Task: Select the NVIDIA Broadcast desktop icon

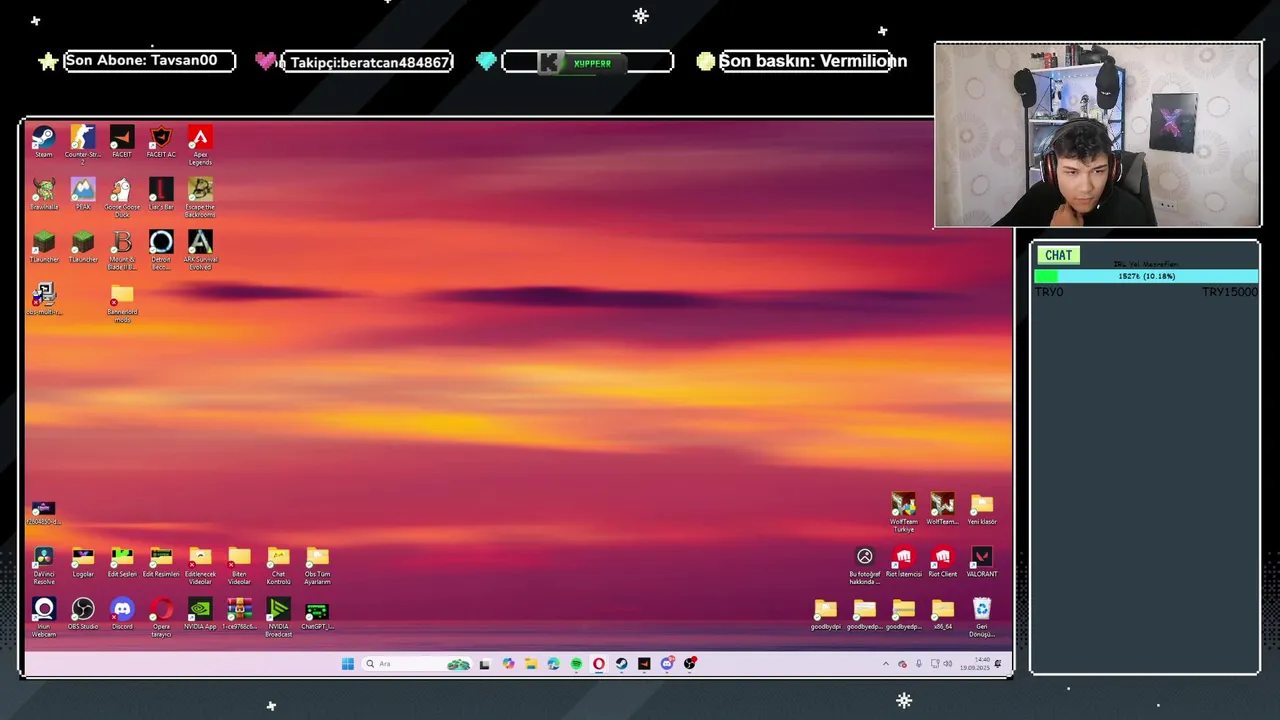Action: tap(278, 617)
